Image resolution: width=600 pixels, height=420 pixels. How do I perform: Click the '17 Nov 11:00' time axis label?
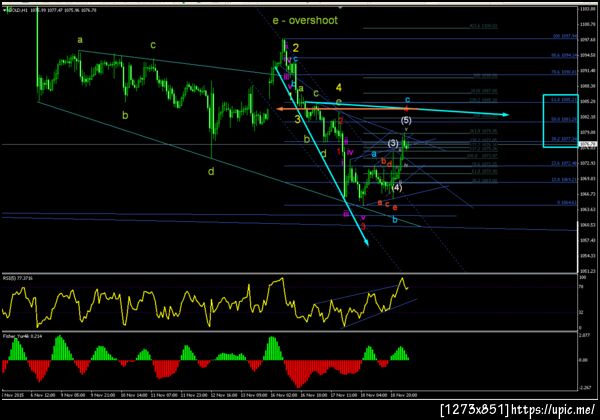(x=344, y=395)
